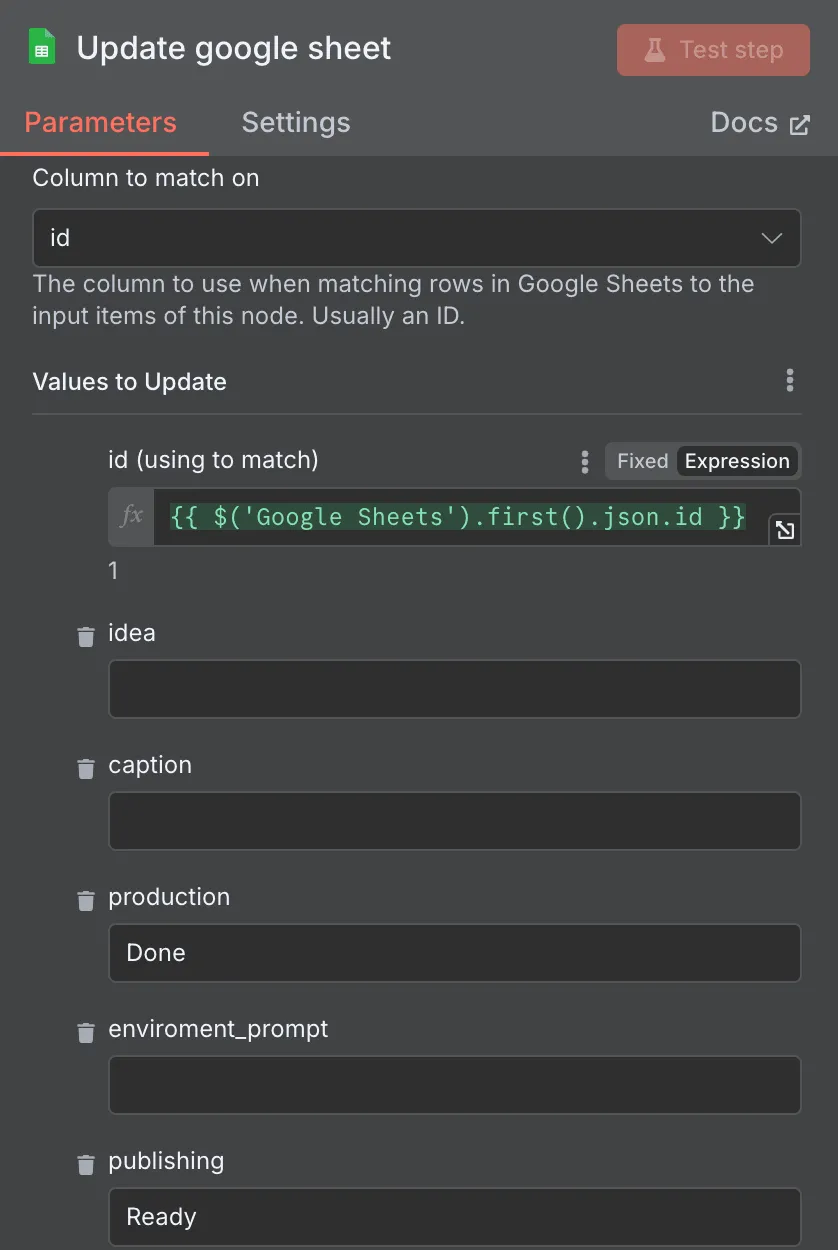Viewport: 838px width, 1250px height.
Task: Delete the production field with trash icon
Action: (86, 900)
